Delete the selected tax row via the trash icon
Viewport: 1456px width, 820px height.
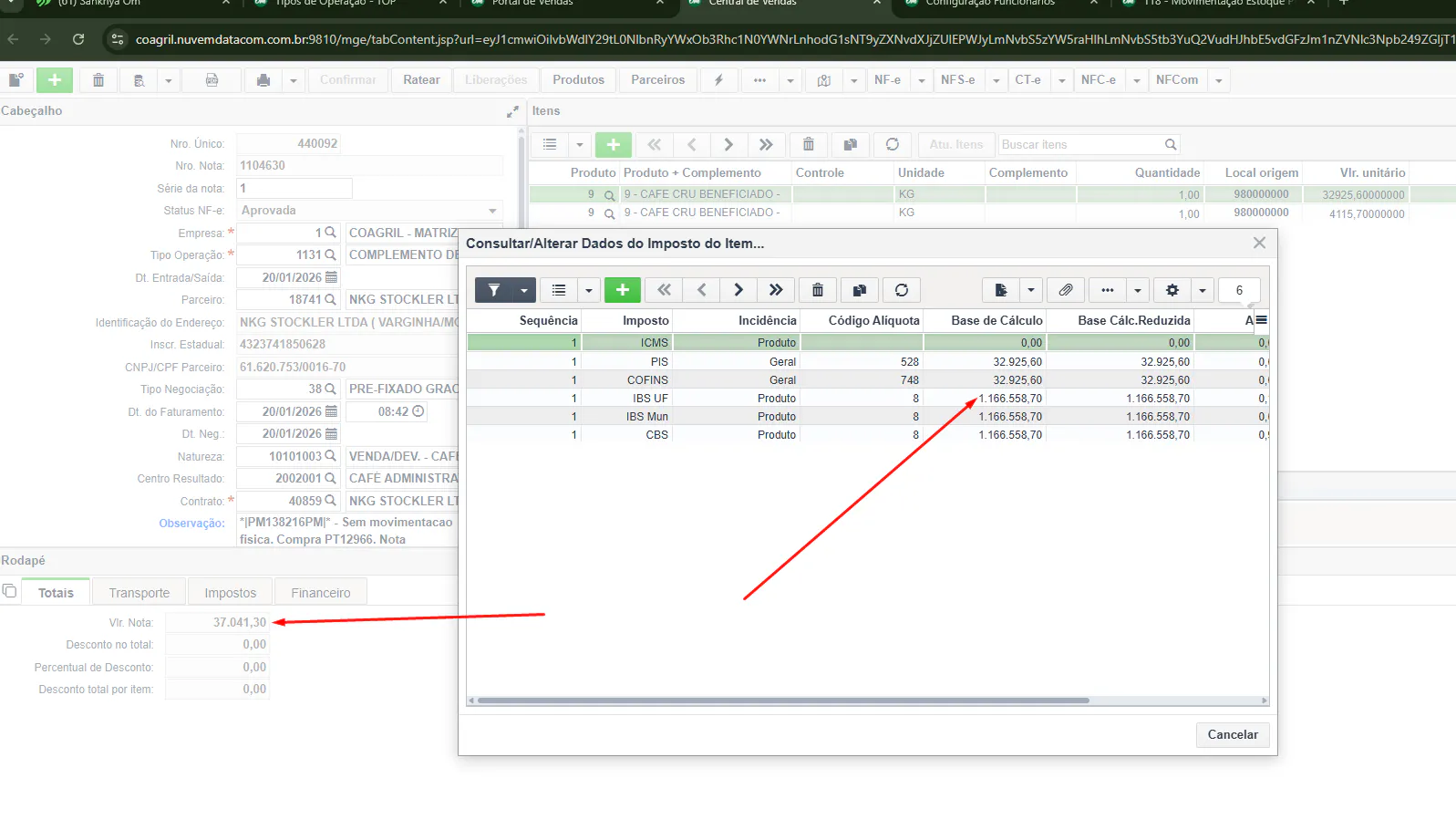(818, 290)
